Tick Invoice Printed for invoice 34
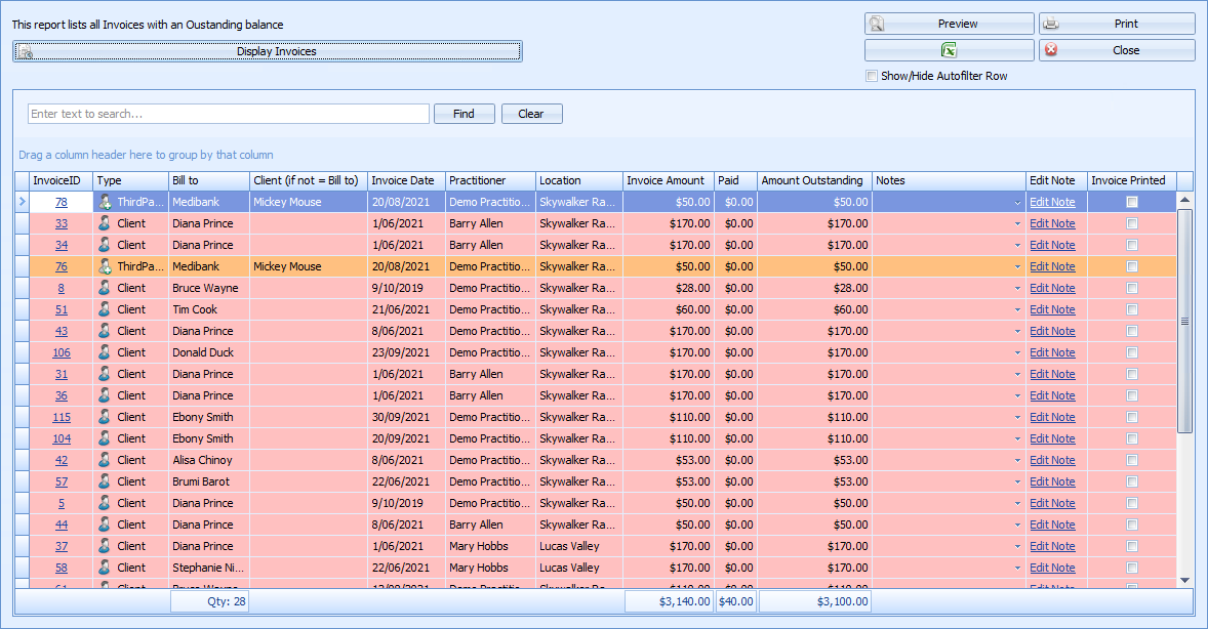Viewport: 1208px width, 629px height. (1132, 245)
